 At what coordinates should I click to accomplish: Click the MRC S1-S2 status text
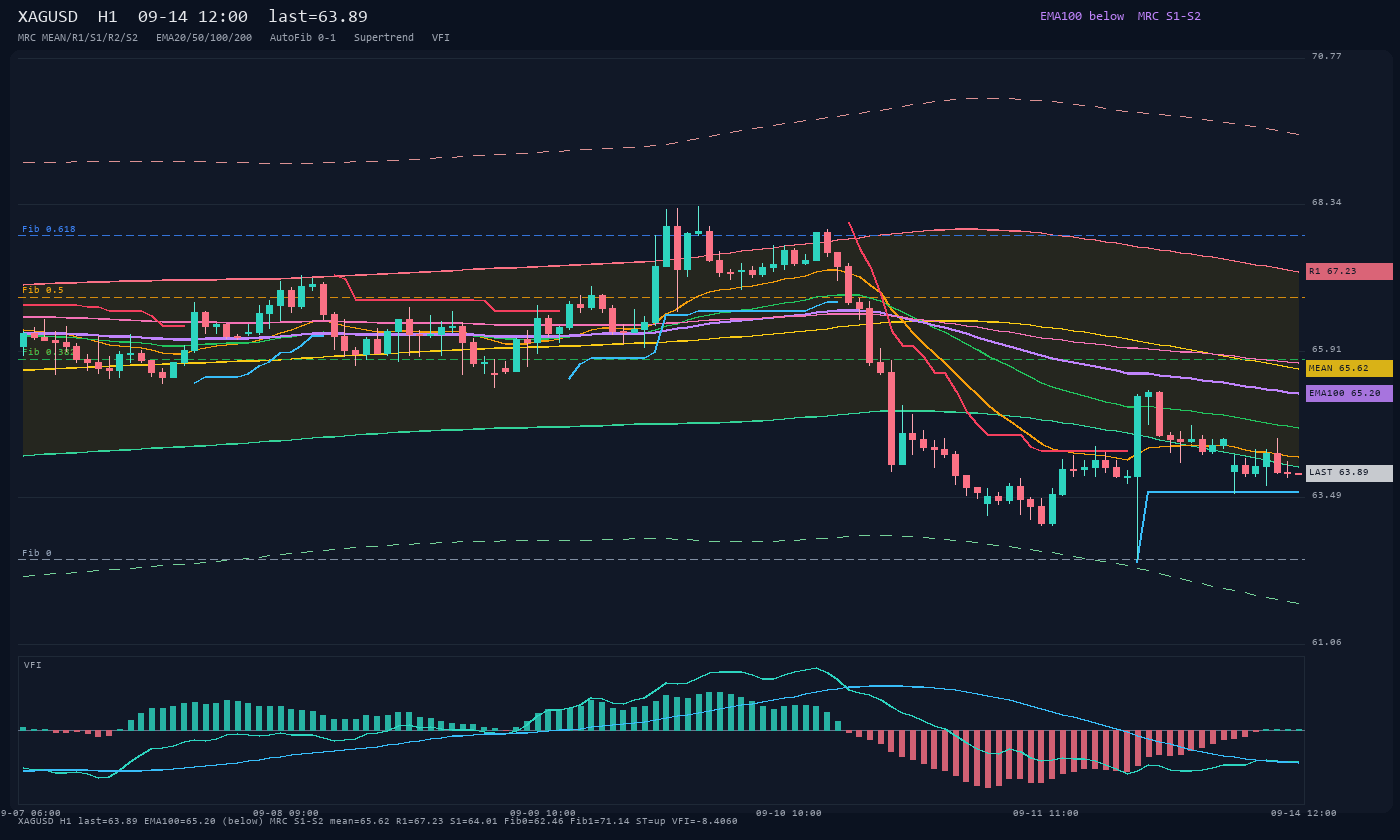pyautogui.click(x=1169, y=16)
